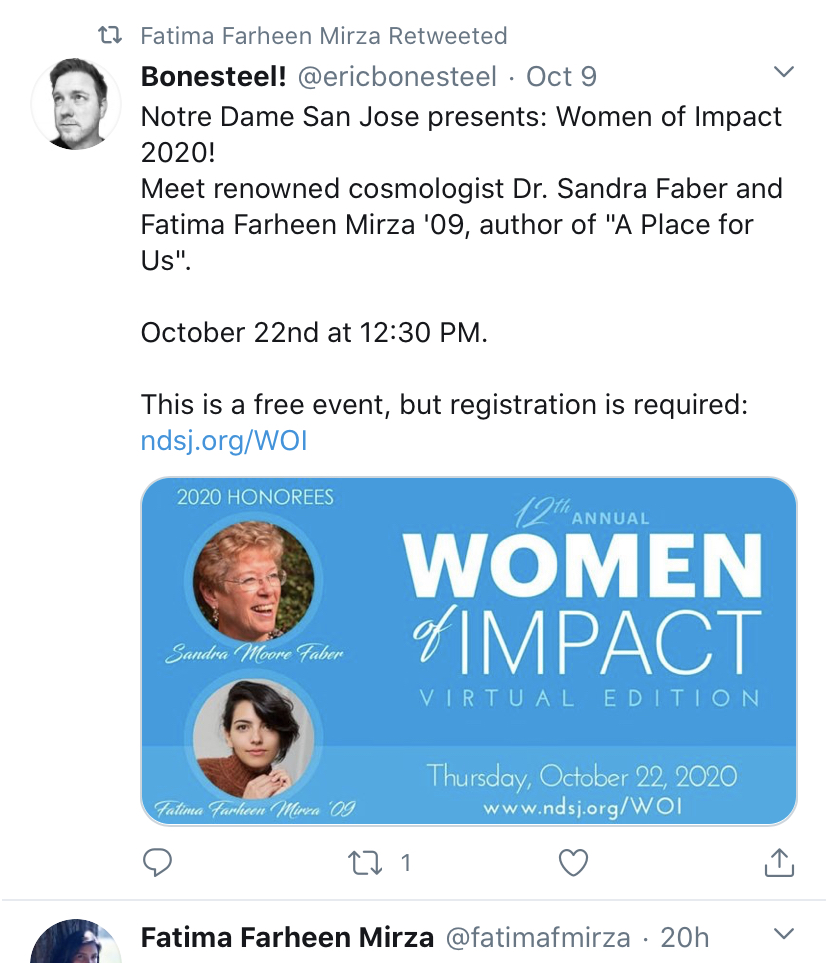The image size is (828, 963).
Task: Open the @ericbonesteel handle
Action: coord(397,77)
